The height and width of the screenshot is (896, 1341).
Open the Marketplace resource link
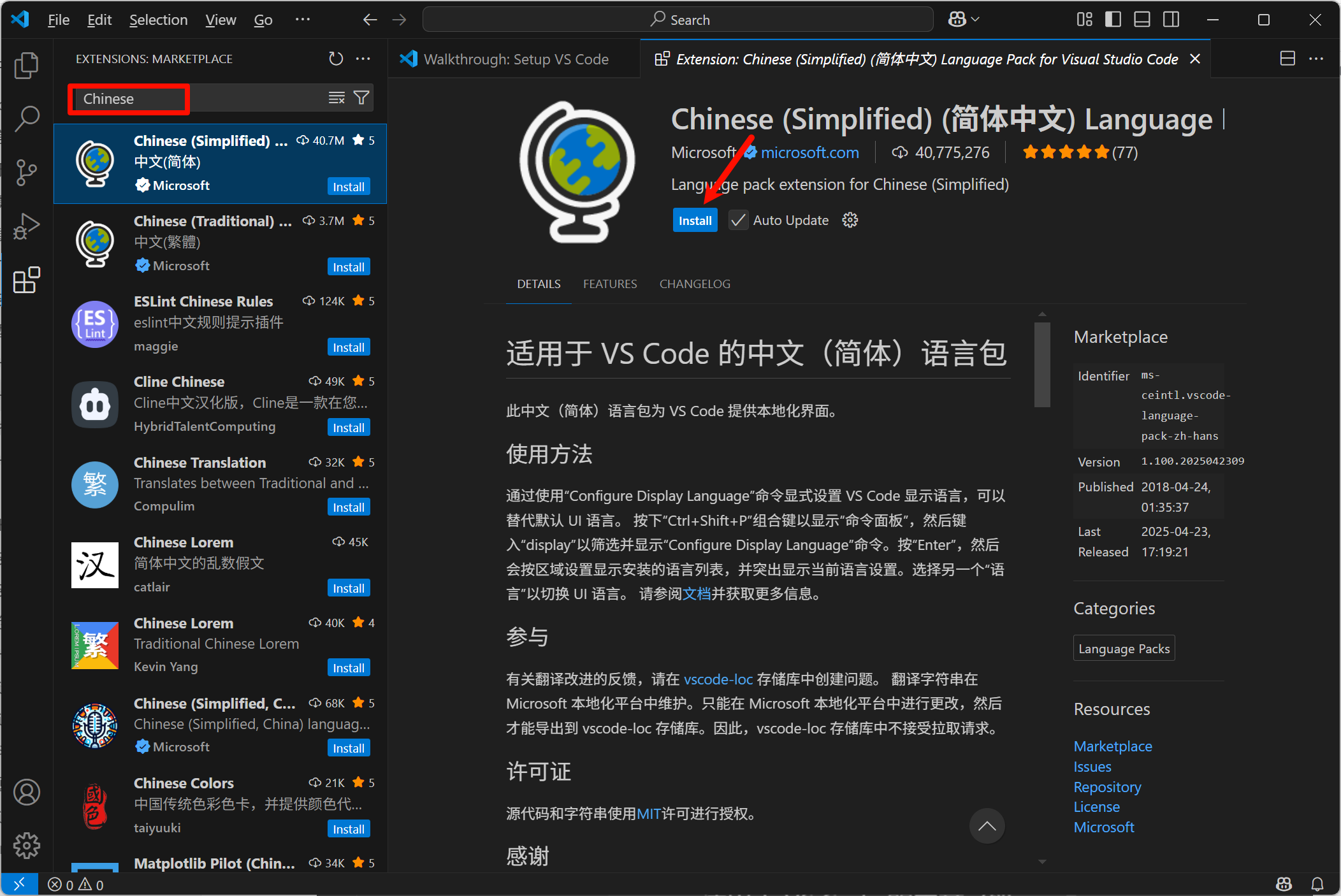click(x=1113, y=746)
